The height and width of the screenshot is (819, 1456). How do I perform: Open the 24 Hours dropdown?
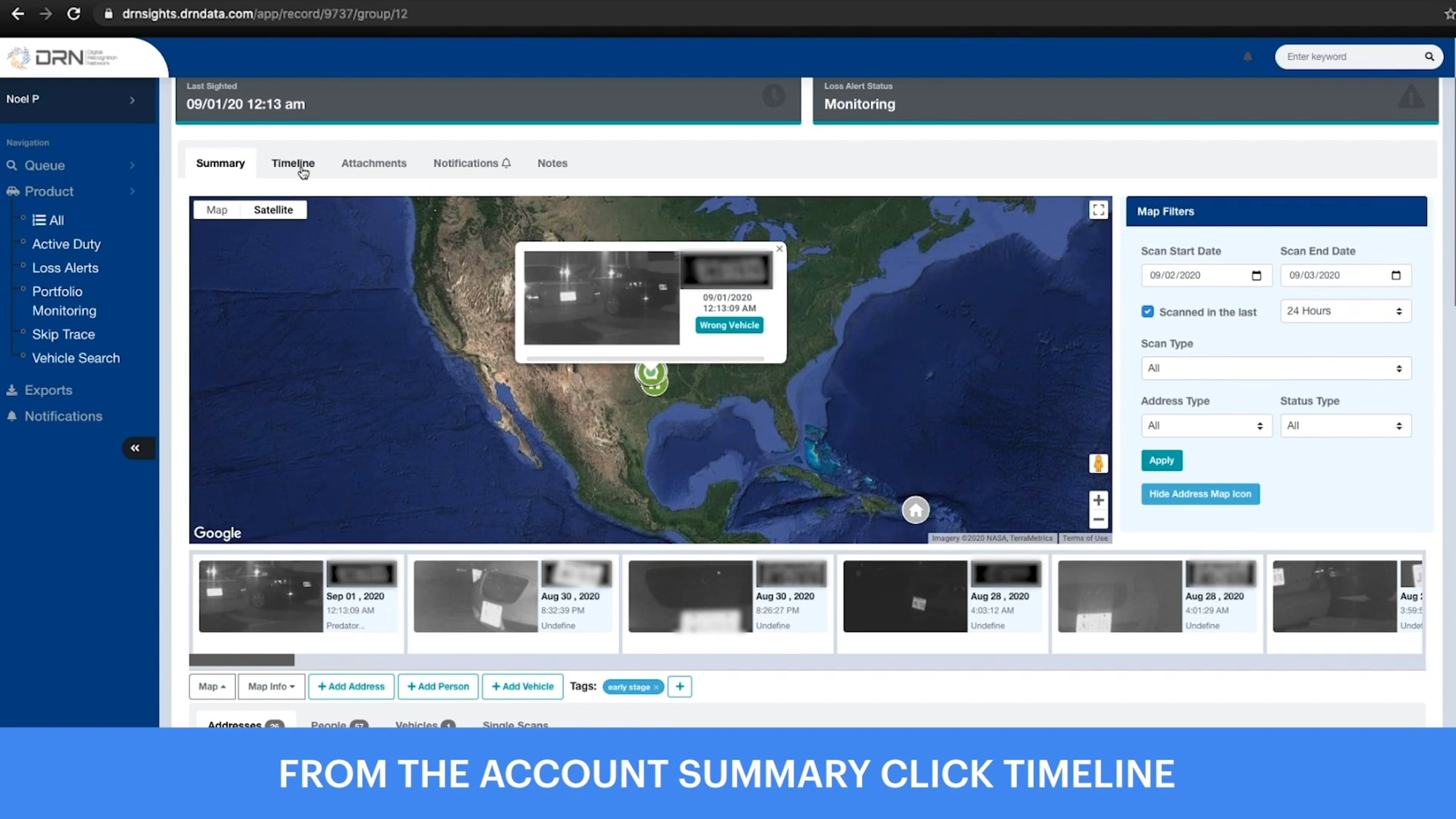tap(1345, 311)
